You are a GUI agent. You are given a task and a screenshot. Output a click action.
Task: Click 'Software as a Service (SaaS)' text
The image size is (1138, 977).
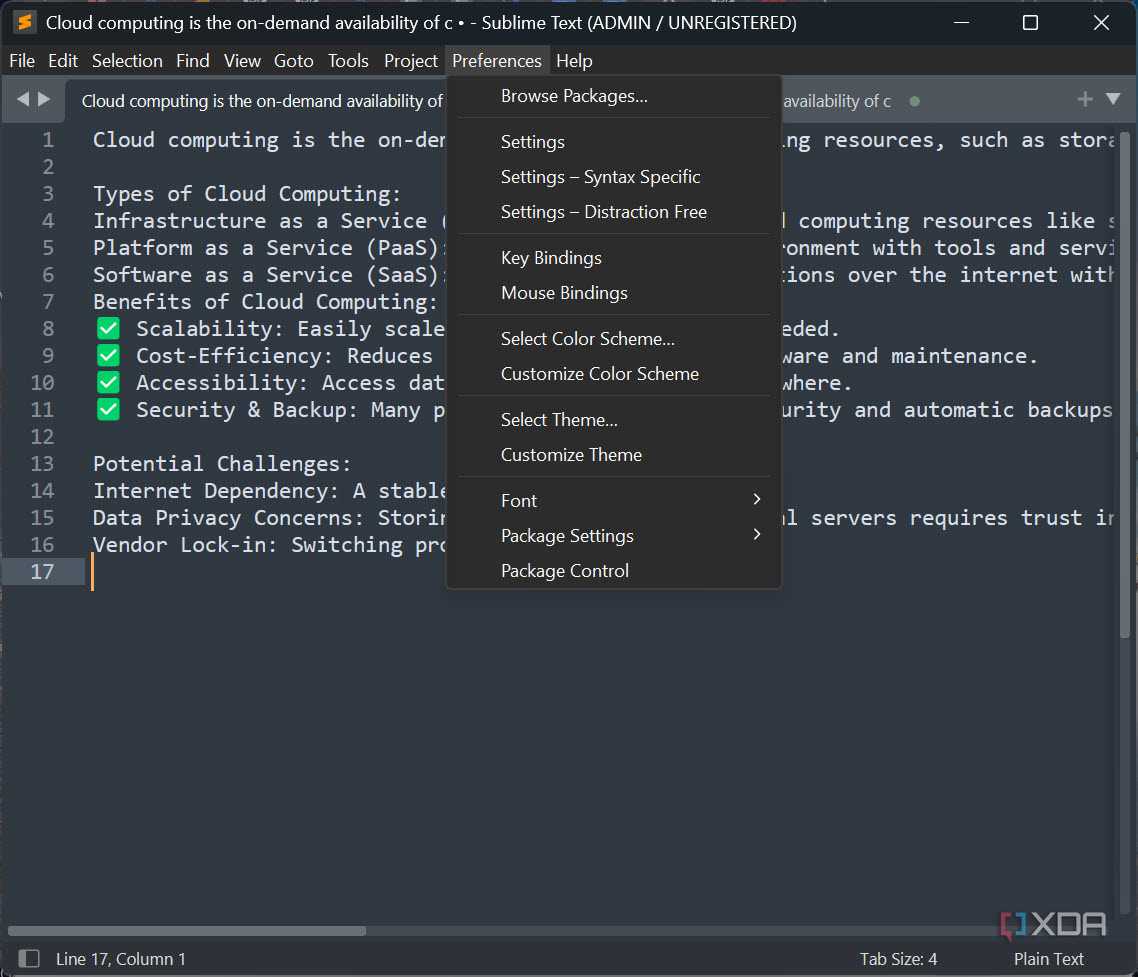pos(266,274)
